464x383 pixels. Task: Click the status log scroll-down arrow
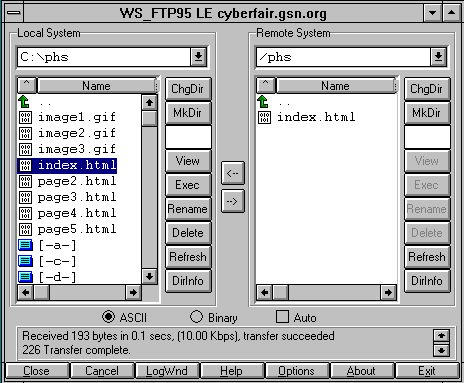pyautogui.click(x=441, y=350)
